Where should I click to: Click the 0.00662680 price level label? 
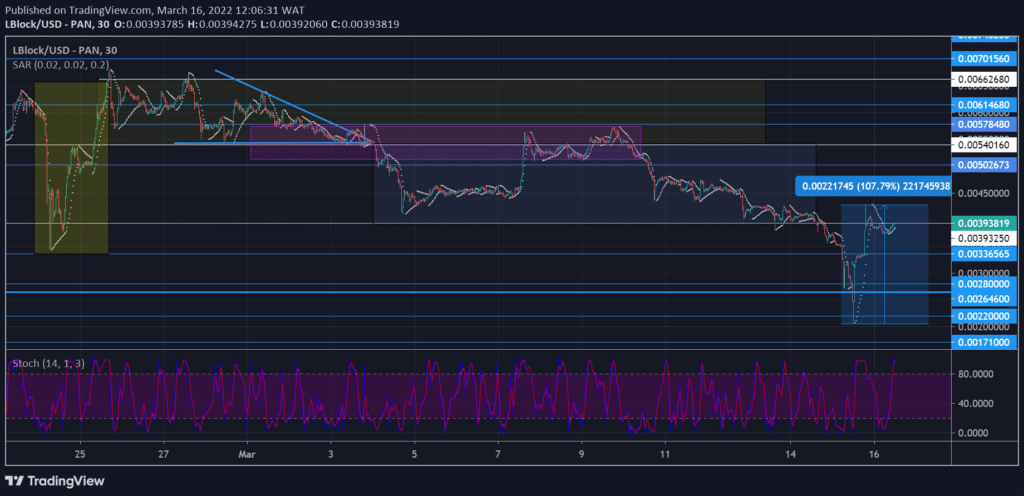pos(983,80)
